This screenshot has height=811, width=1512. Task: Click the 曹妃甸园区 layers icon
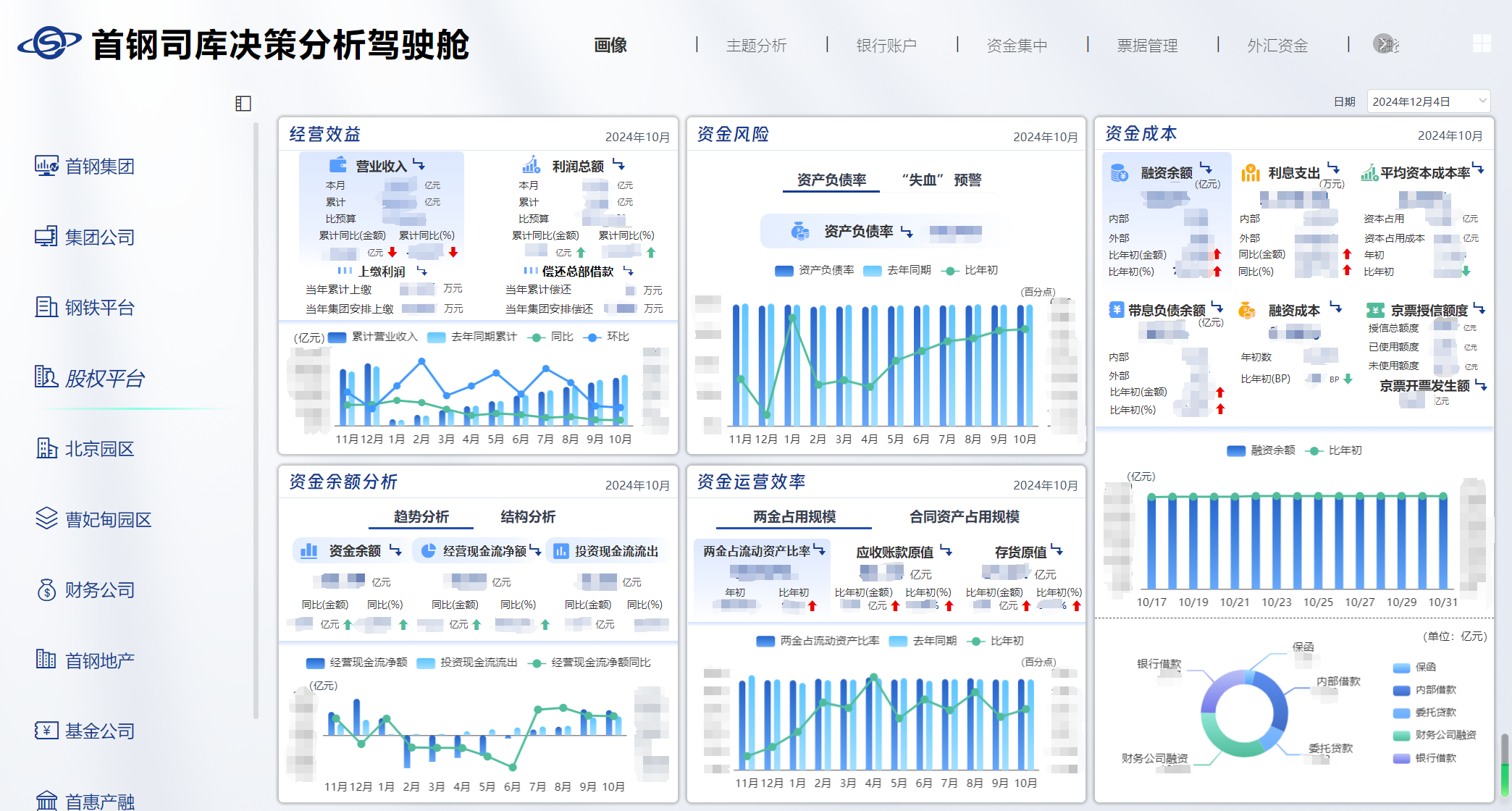(x=46, y=518)
